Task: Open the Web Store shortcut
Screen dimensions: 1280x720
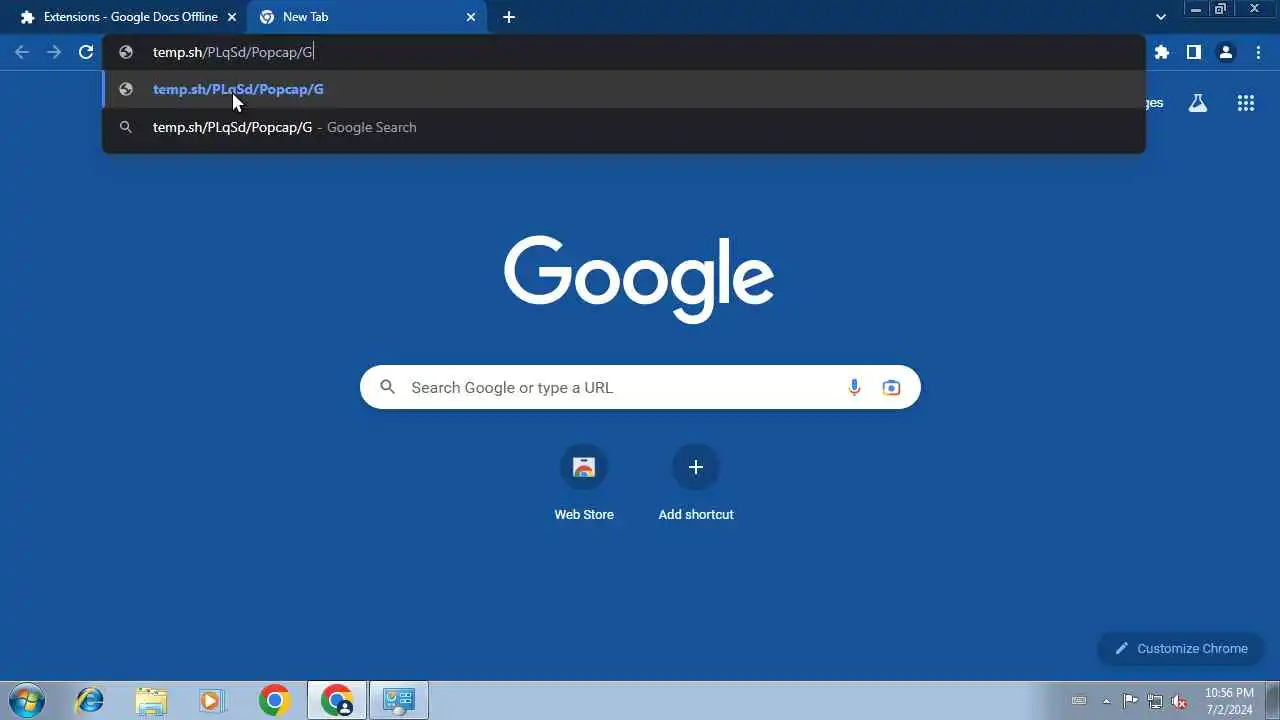Action: 584,483
